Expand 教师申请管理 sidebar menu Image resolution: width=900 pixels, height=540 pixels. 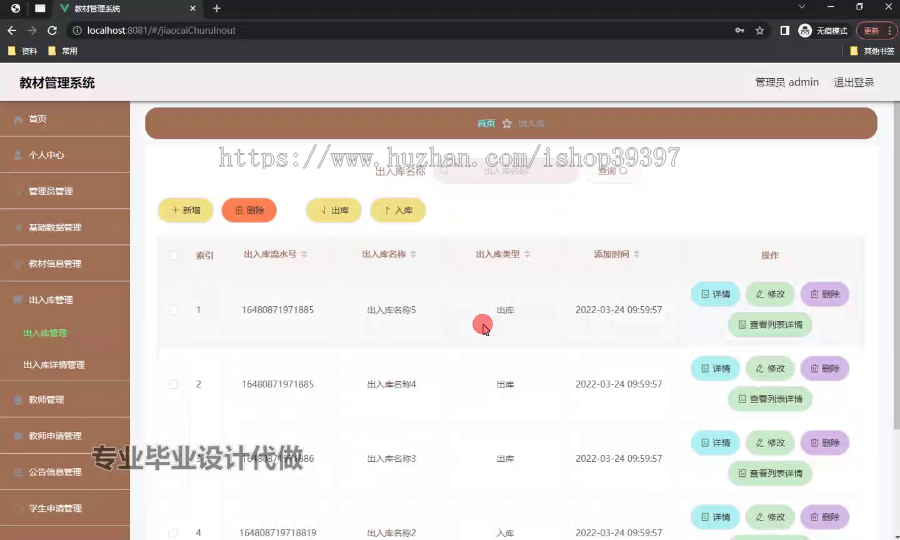click(65, 436)
